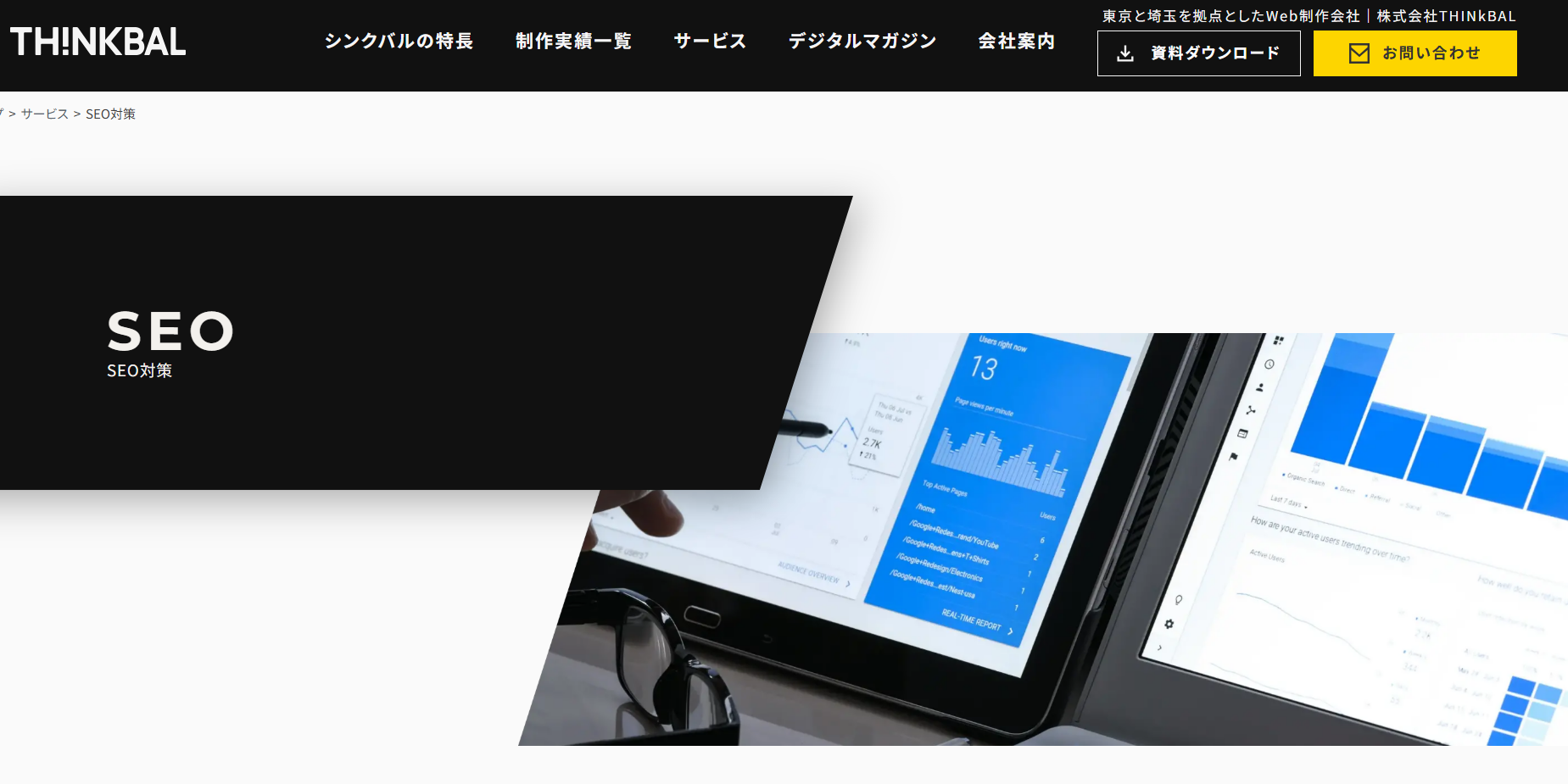
Task: Click the breadcrumb separator after サービス
Action: tap(77, 113)
